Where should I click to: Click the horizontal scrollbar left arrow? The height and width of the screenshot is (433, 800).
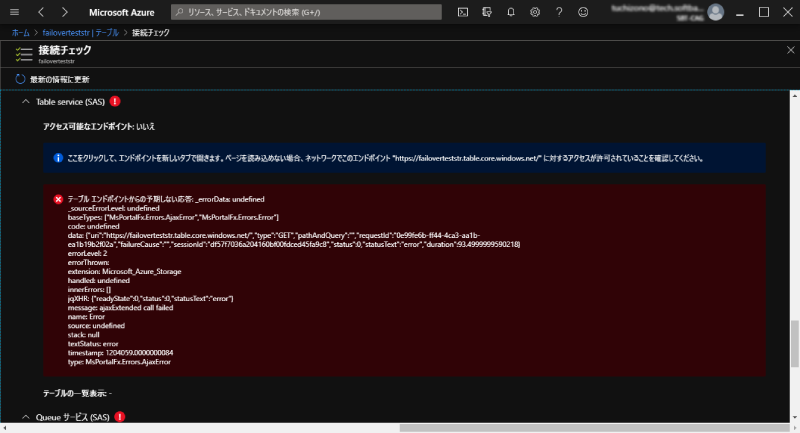(4, 428)
